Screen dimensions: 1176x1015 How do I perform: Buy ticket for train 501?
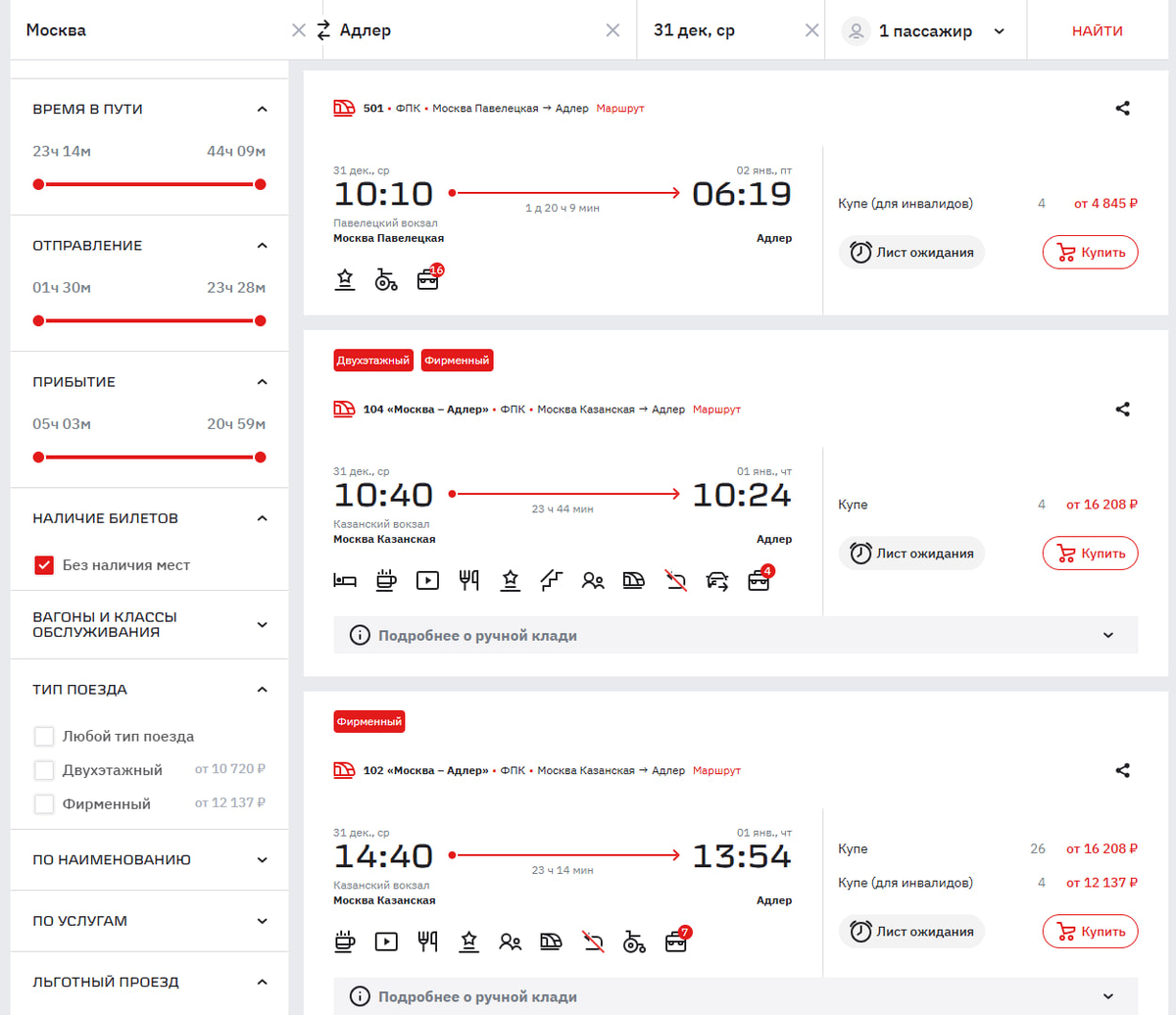[x=1090, y=253]
